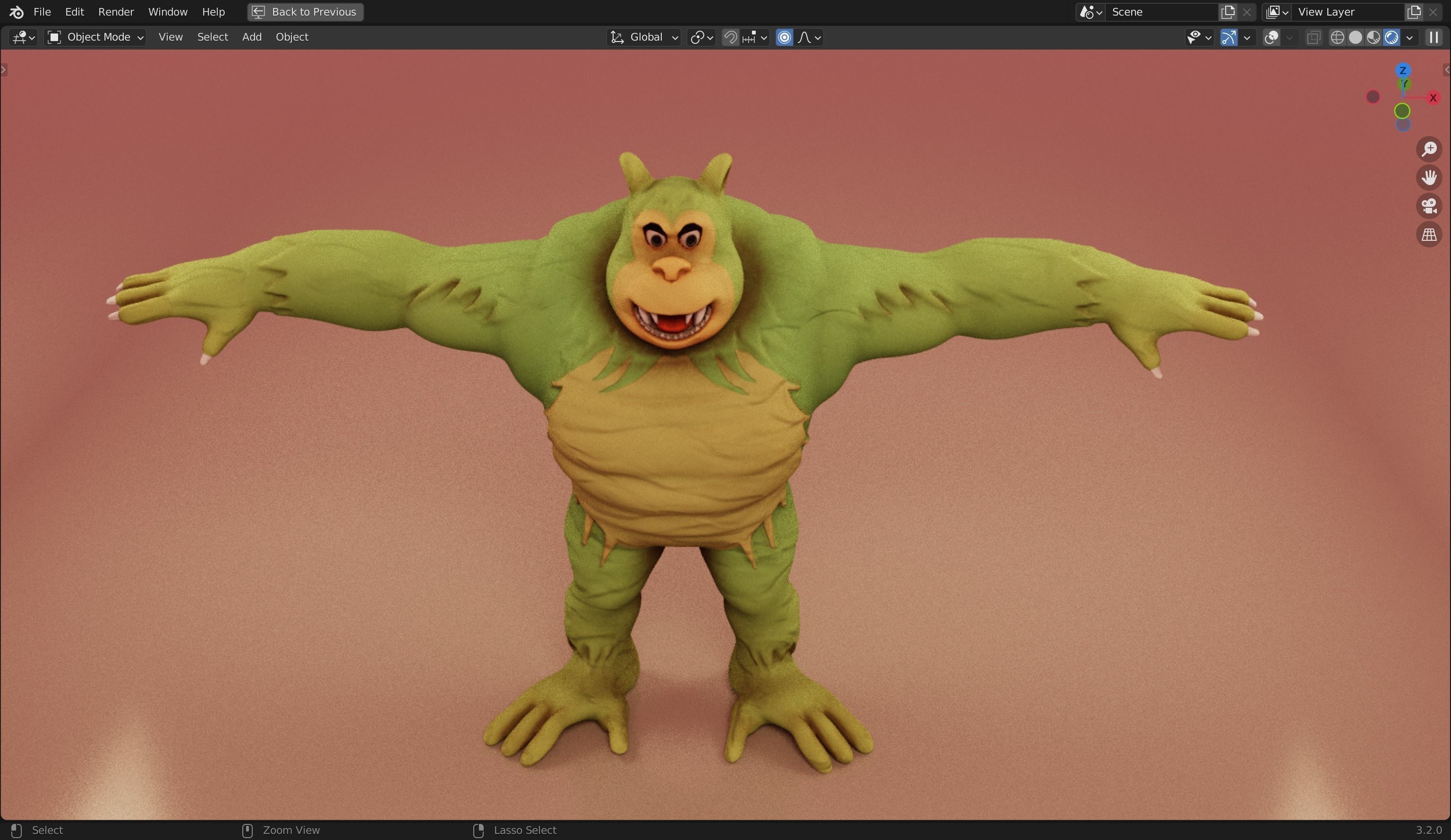Screen dimensions: 1451x840
Task: Toggle viewport overlays
Action: tap(1272, 37)
